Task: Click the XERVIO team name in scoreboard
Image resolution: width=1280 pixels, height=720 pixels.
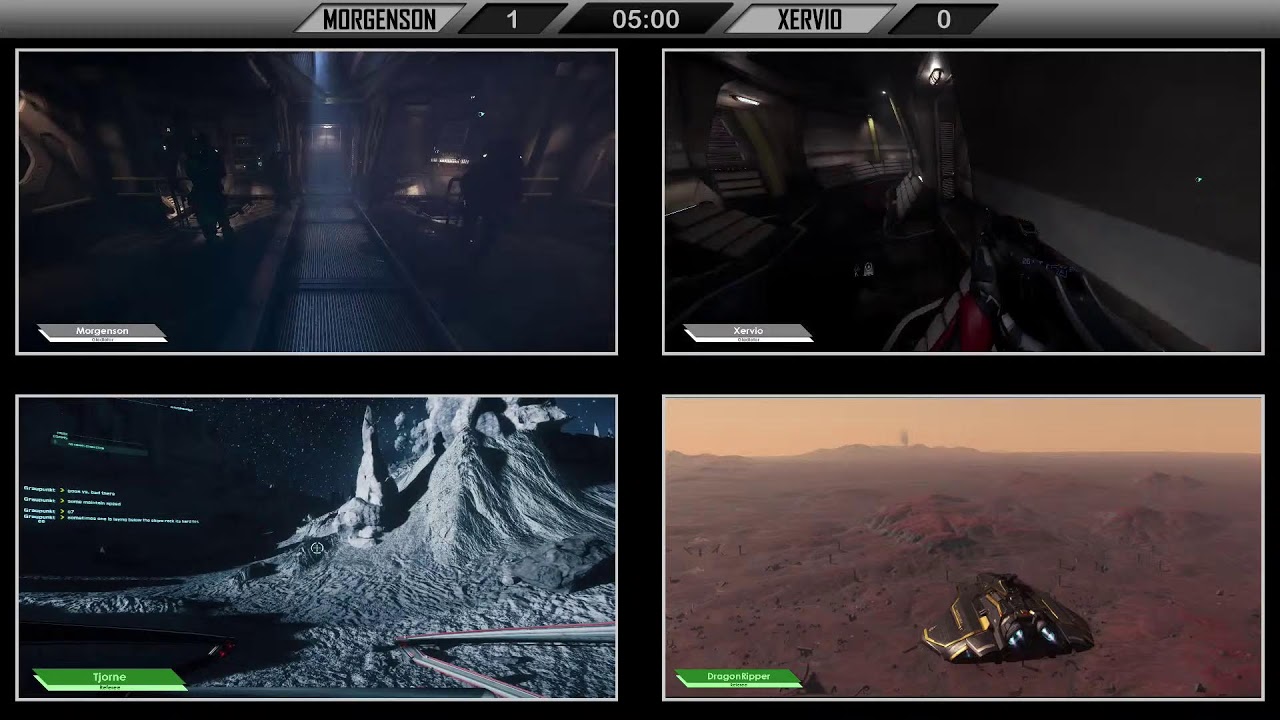Action: (x=809, y=19)
